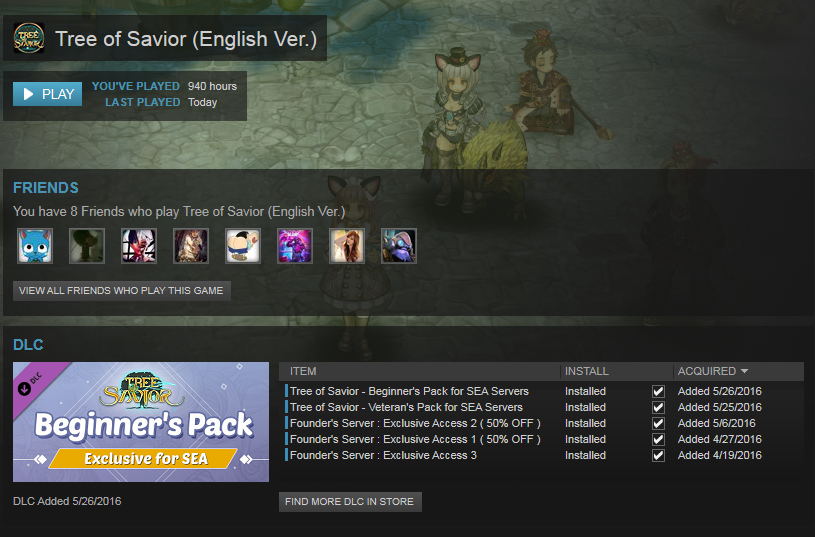The image size is (815, 537).
Task: Click the Tree of Savior game logo icon
Action: pos(29,38)
